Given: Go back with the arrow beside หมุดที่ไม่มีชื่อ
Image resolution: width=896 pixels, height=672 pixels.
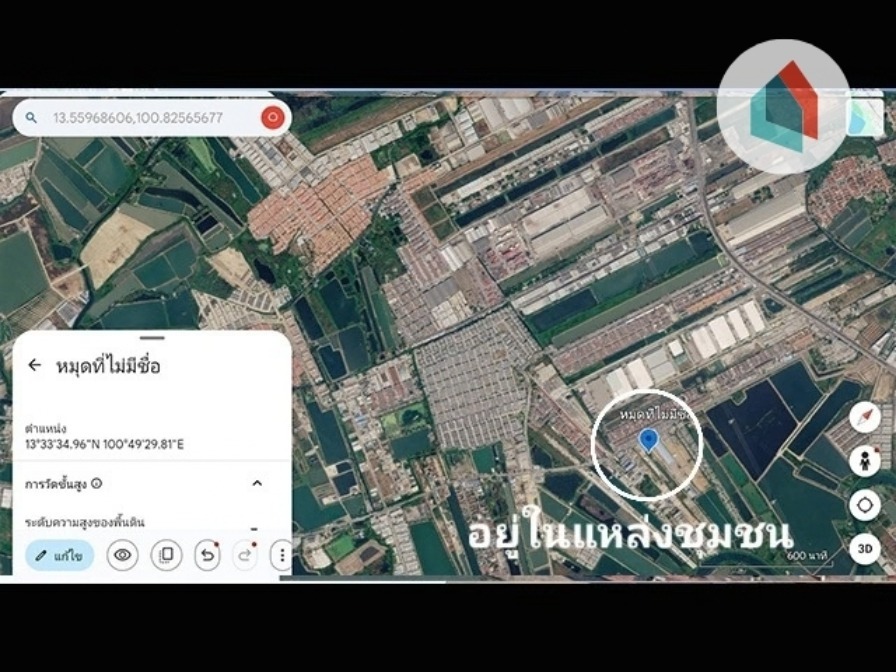Looking at the screenshot, I should click(x=35, y=365).
